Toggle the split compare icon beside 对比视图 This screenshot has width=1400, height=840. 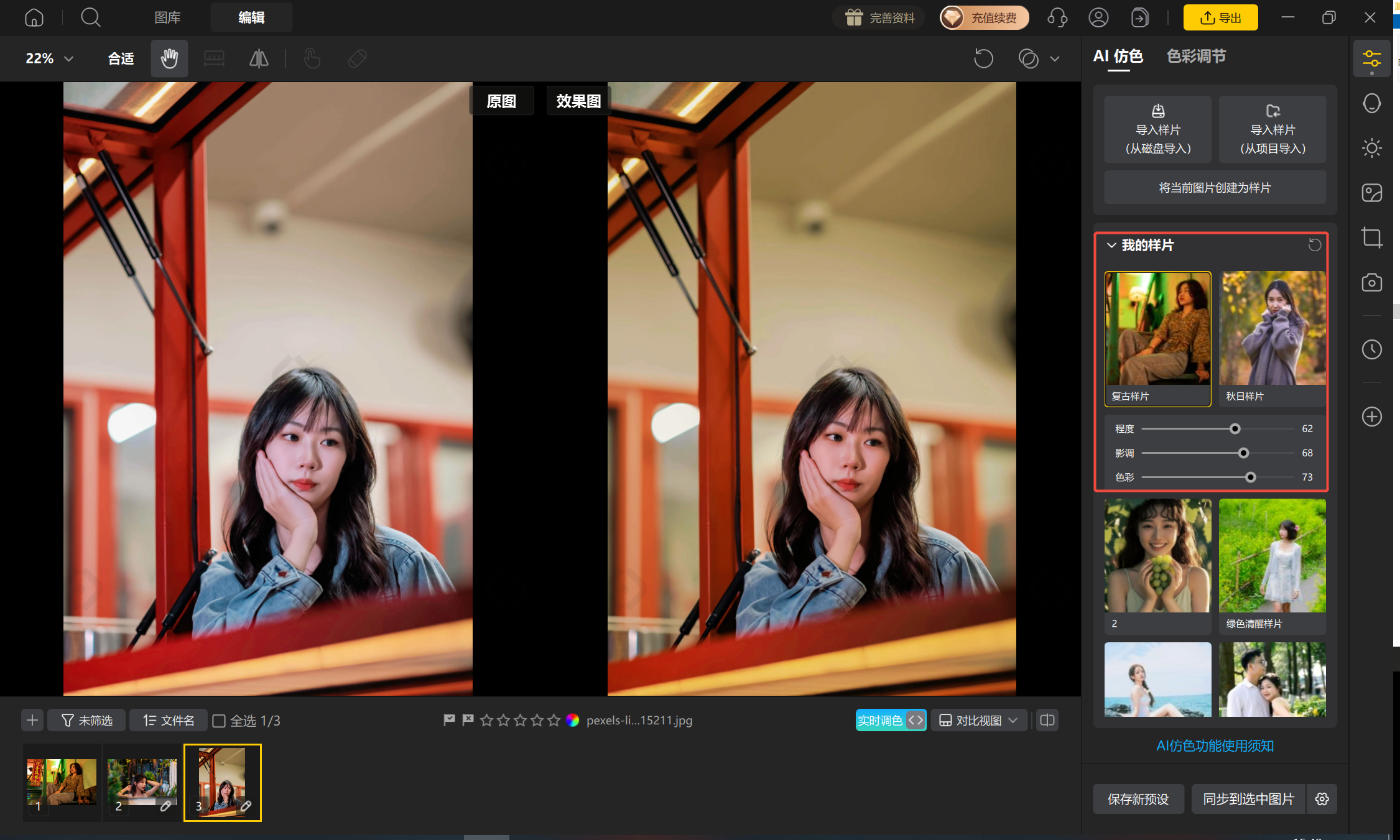pyautogui.click(x=1047, y=720)
